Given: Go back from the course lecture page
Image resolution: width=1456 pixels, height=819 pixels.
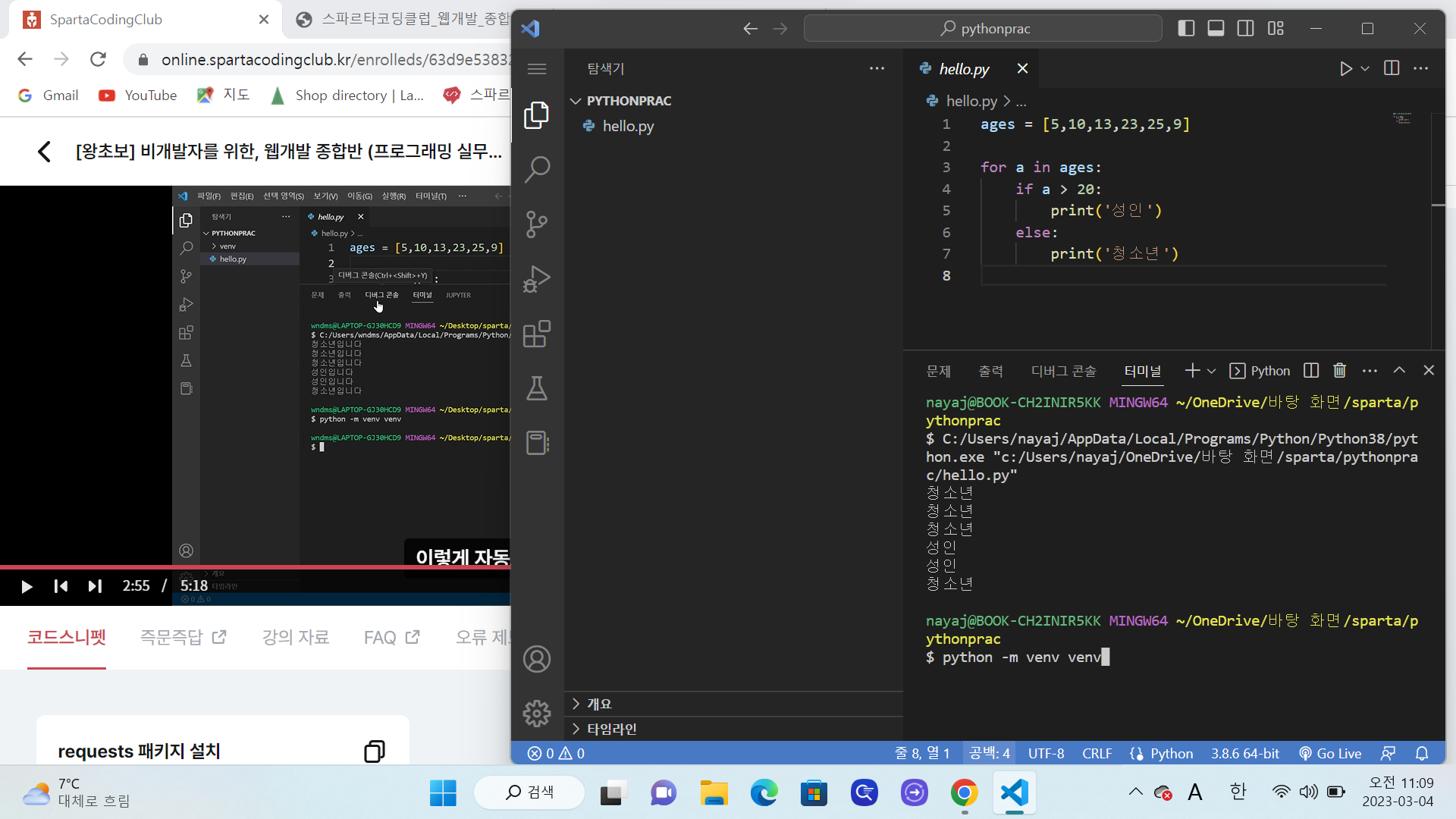Looking at the screenshot, I should click(x=44, y=152).
